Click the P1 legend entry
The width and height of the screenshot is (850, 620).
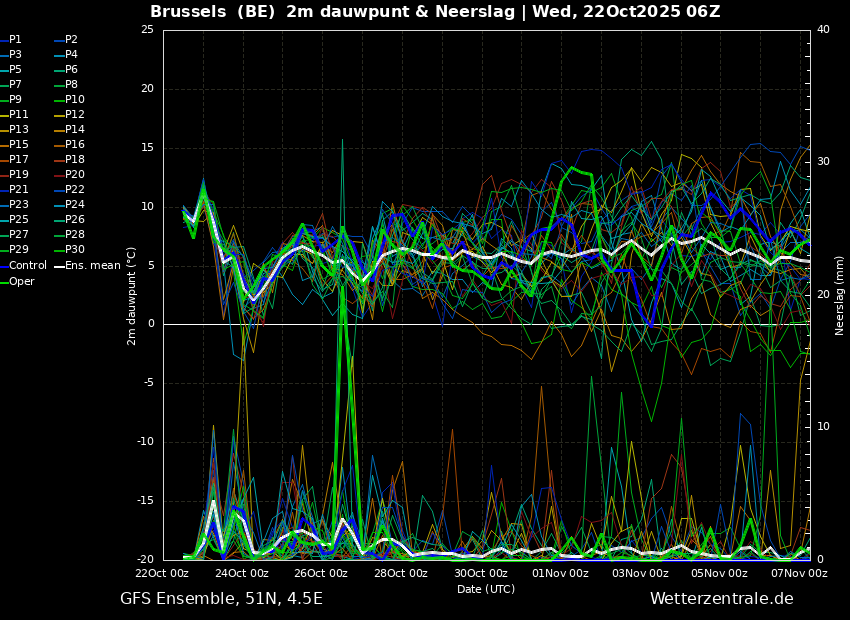tap(15, 40)
